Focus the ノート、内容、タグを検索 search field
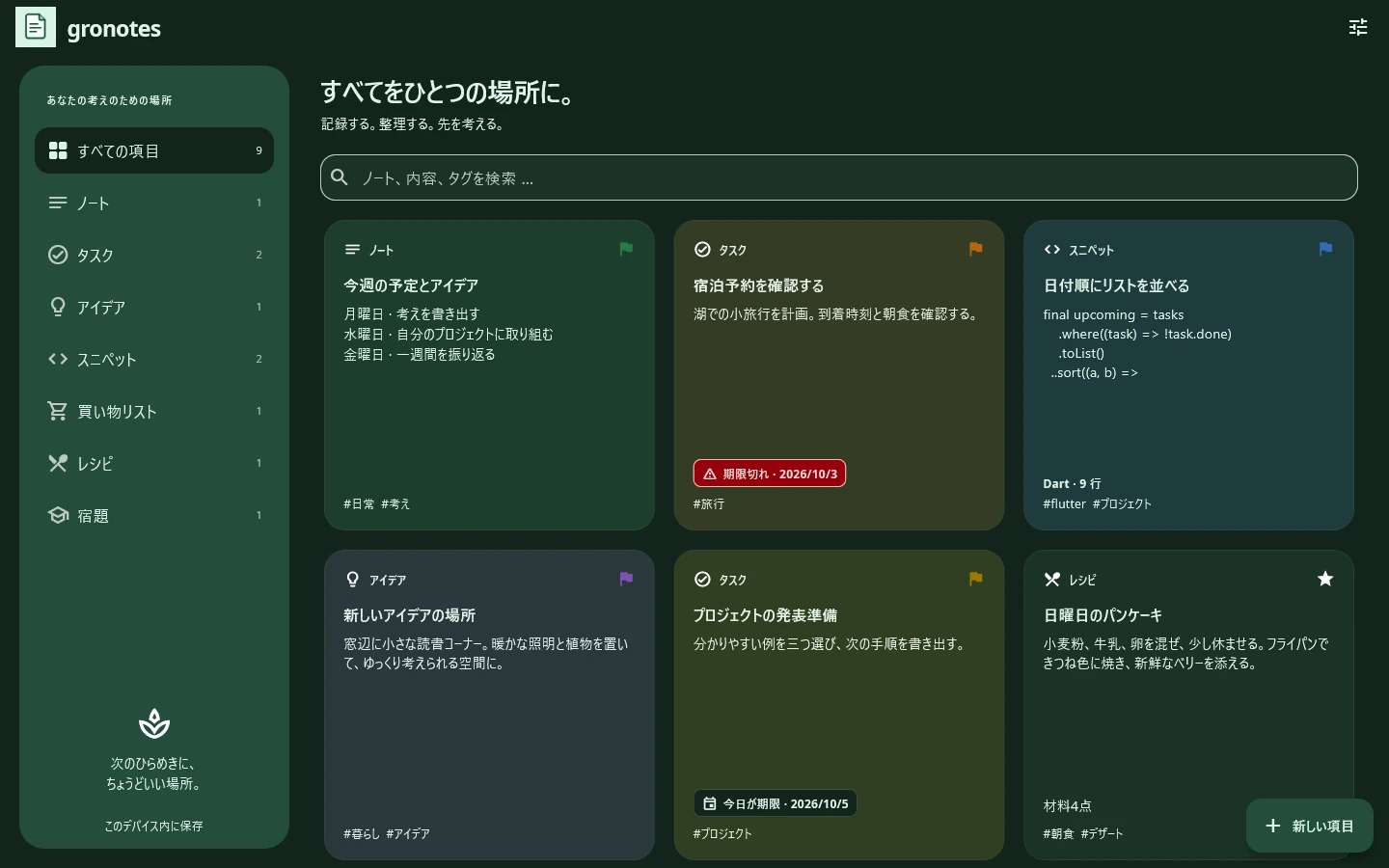Screen dimensions: 1389x868 [839, 177]
